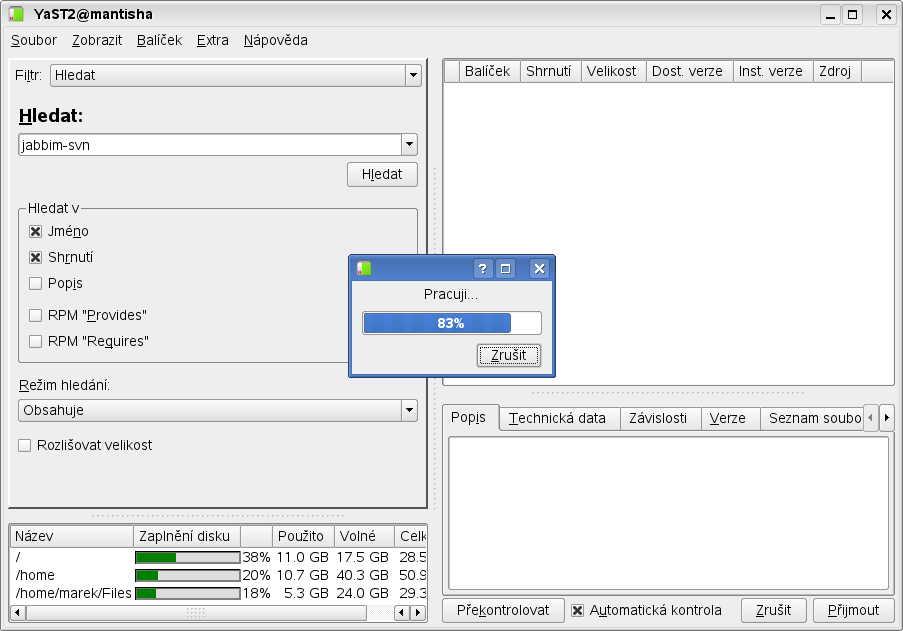The height and width of the screenshot is (631, 903).
Task: Click the progress dialog title icon
Action: (x=364, y=268)
